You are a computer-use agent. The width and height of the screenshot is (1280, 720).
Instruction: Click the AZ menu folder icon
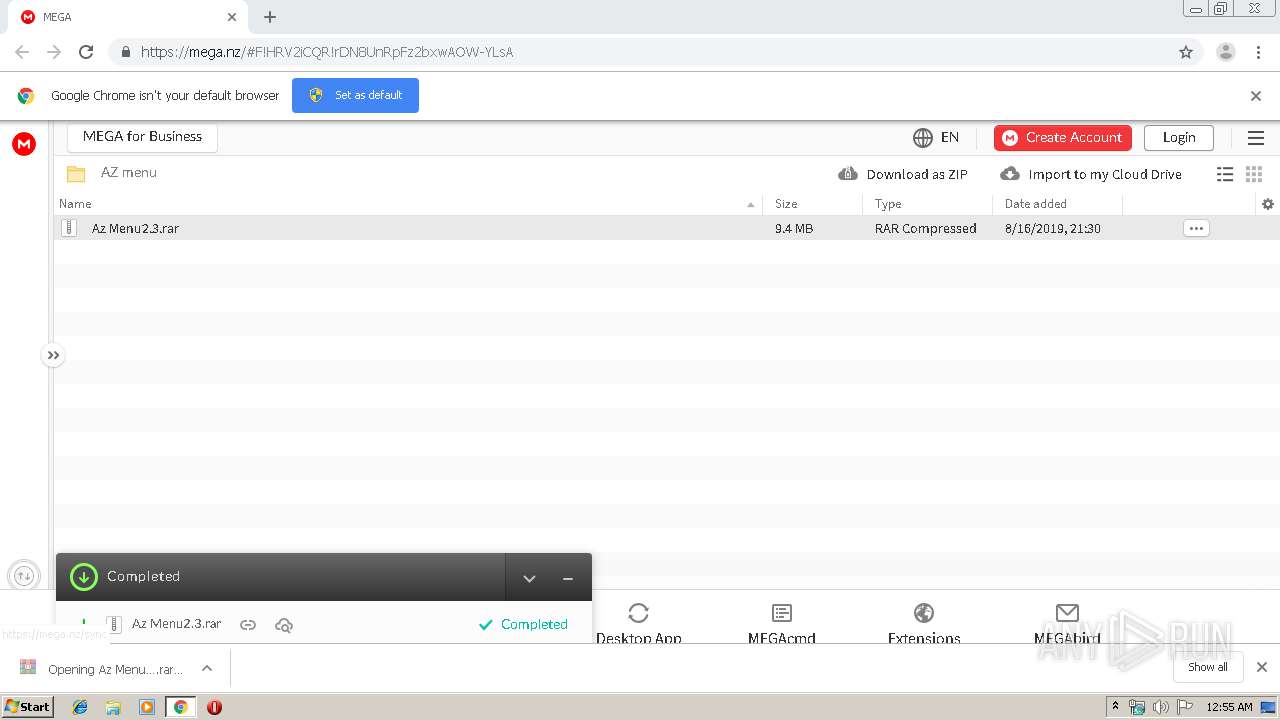coord(76,173)
